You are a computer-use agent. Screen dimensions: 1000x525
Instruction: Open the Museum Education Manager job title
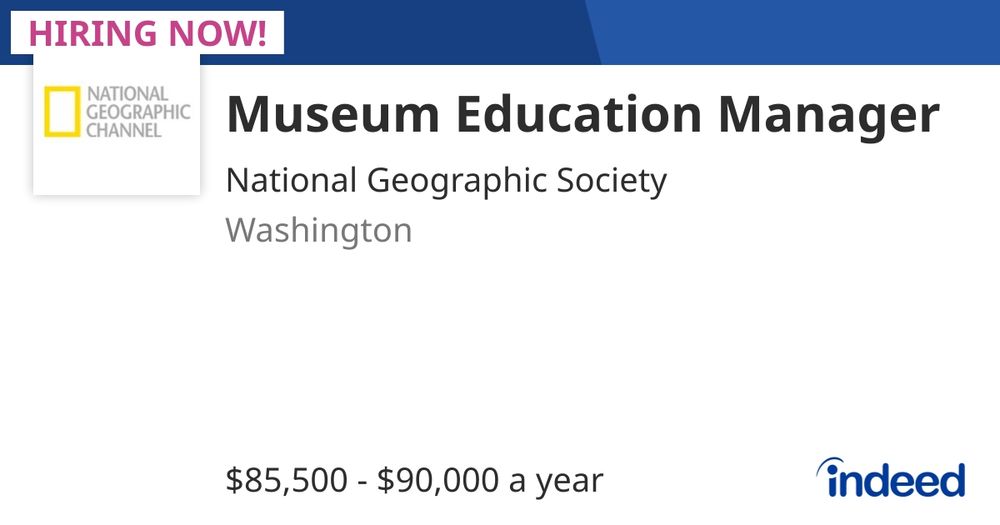(x=582, y=115)
